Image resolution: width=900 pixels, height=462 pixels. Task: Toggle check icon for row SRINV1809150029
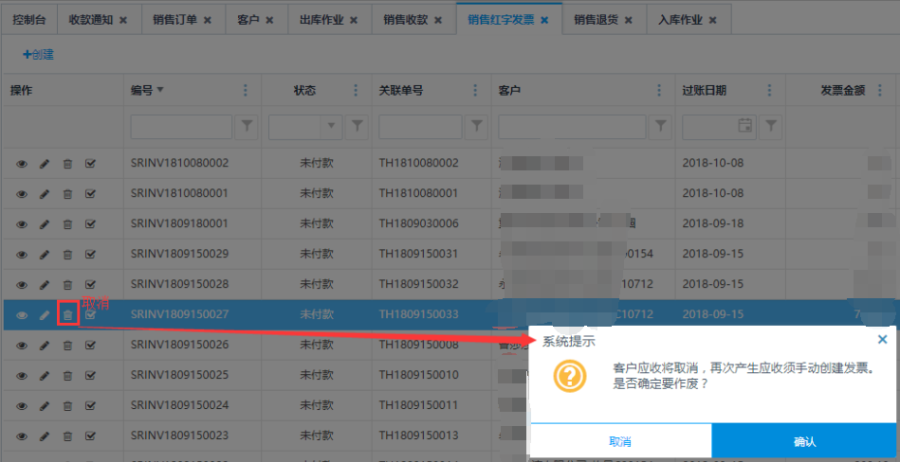pos(91,254)
